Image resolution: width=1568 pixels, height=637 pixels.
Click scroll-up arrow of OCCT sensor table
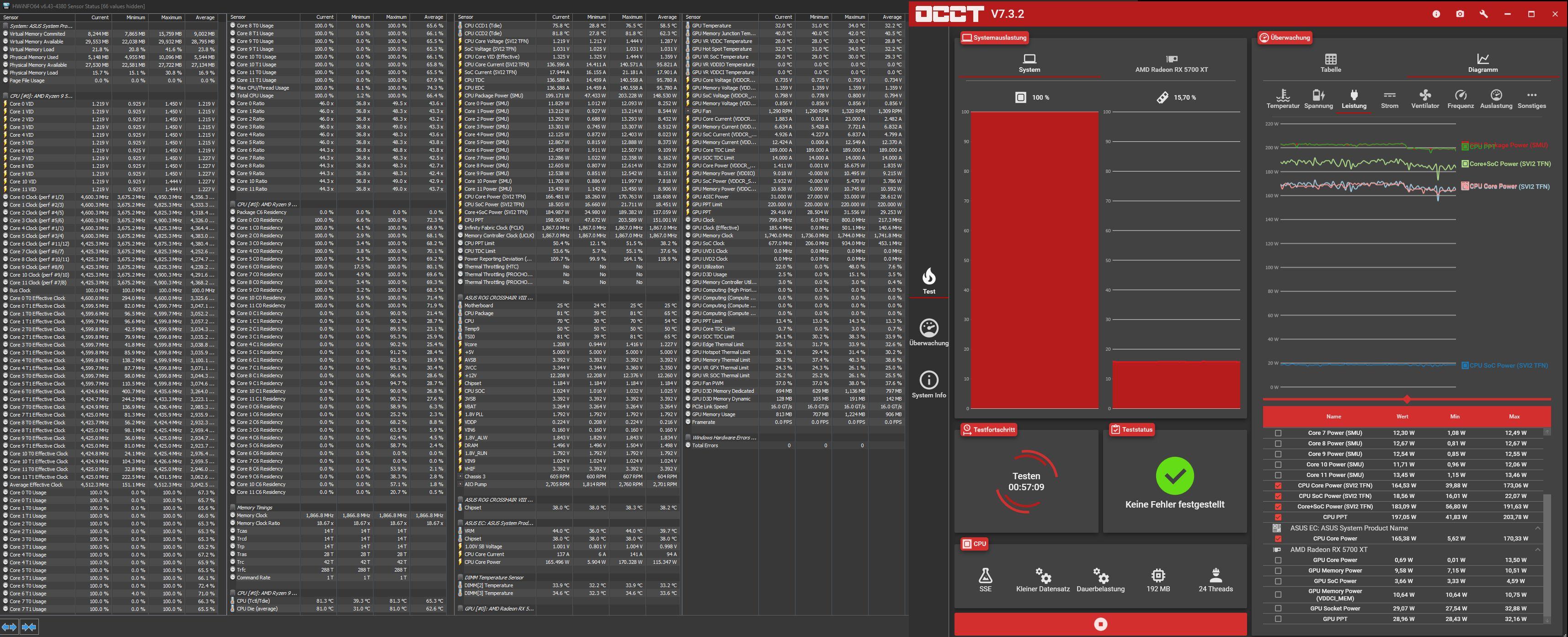click(1547, 432)
